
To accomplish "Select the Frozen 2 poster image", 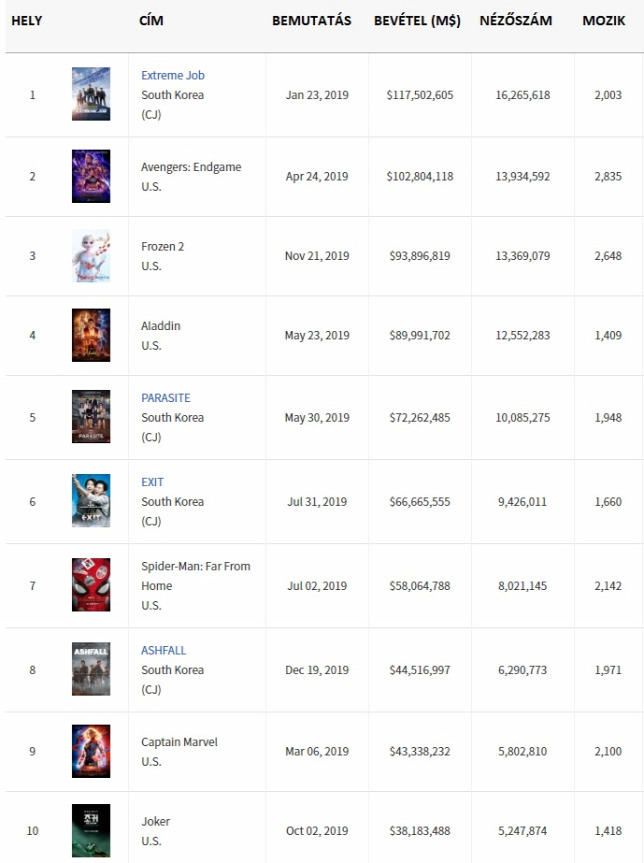I will tap(91, 256).
